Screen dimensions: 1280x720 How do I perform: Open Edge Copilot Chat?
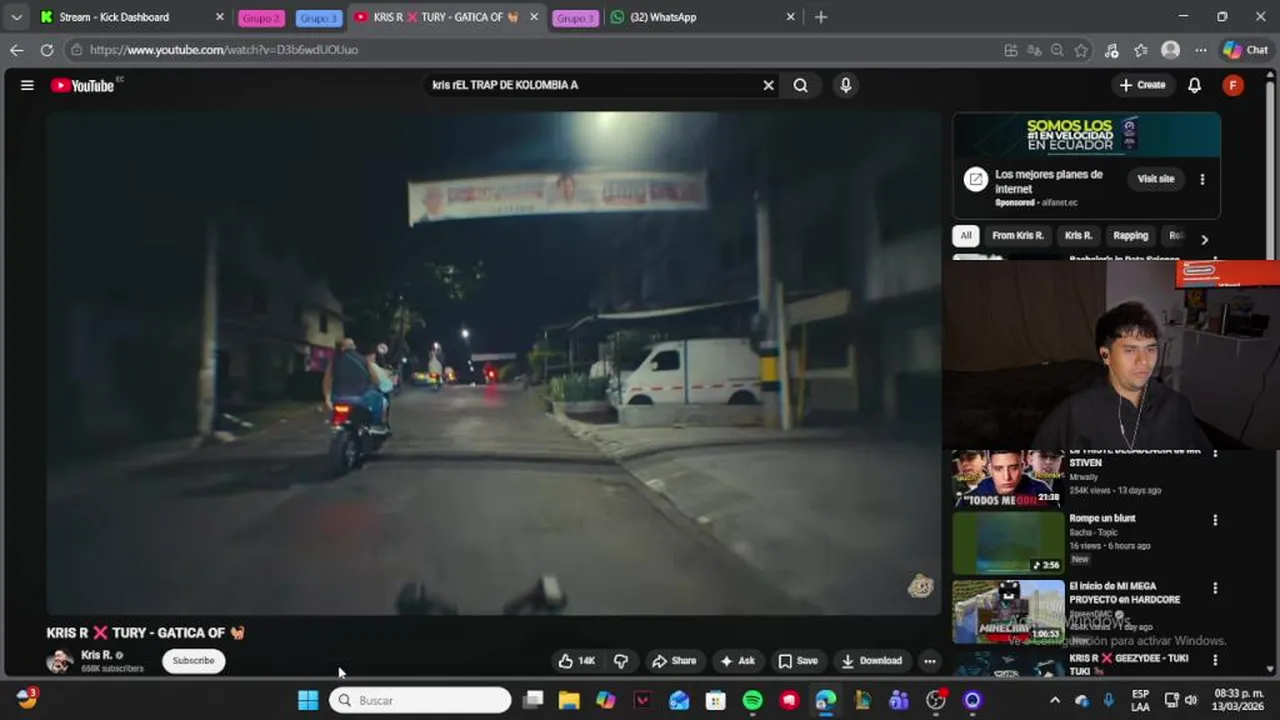pyautogui.click(x=1245, y=50)
